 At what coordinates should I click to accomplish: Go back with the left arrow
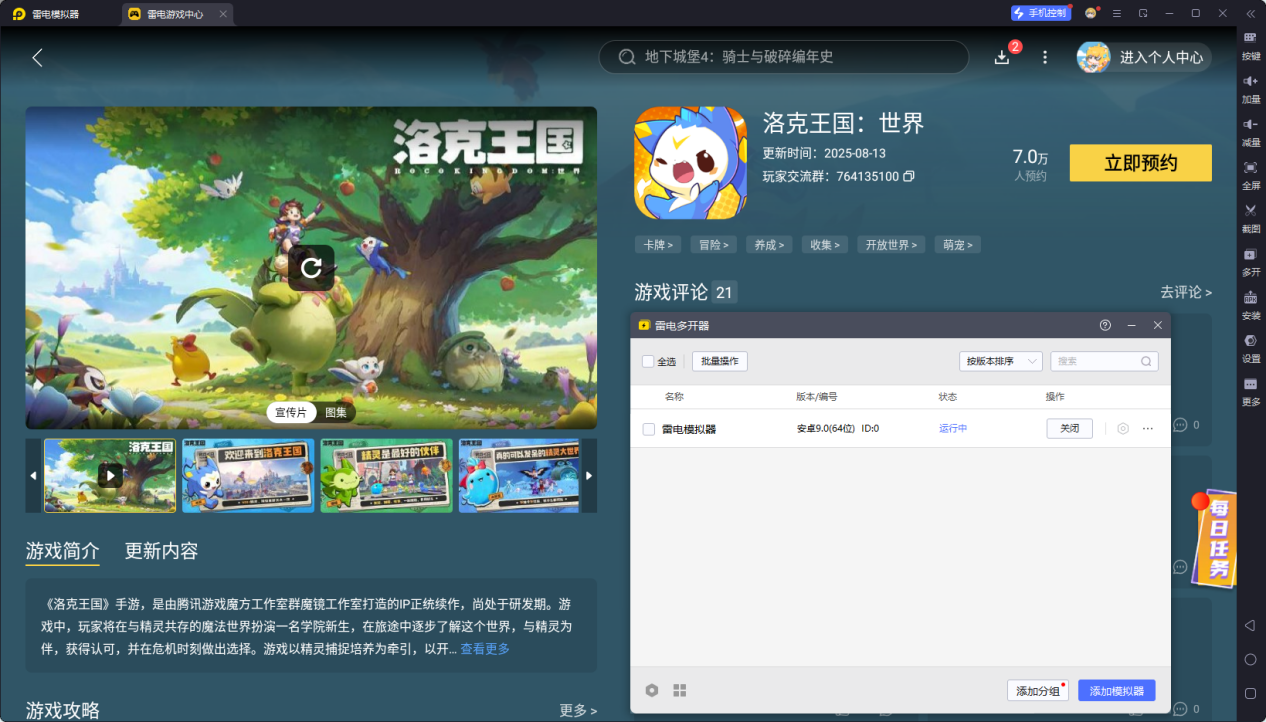pyautogui.click(x=37, y=58)
